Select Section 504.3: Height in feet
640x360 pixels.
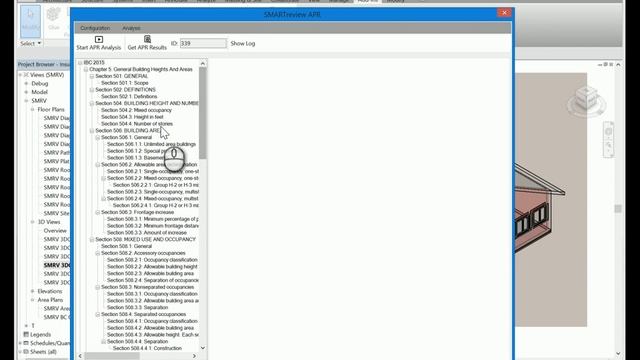click(x=132, y=117)
